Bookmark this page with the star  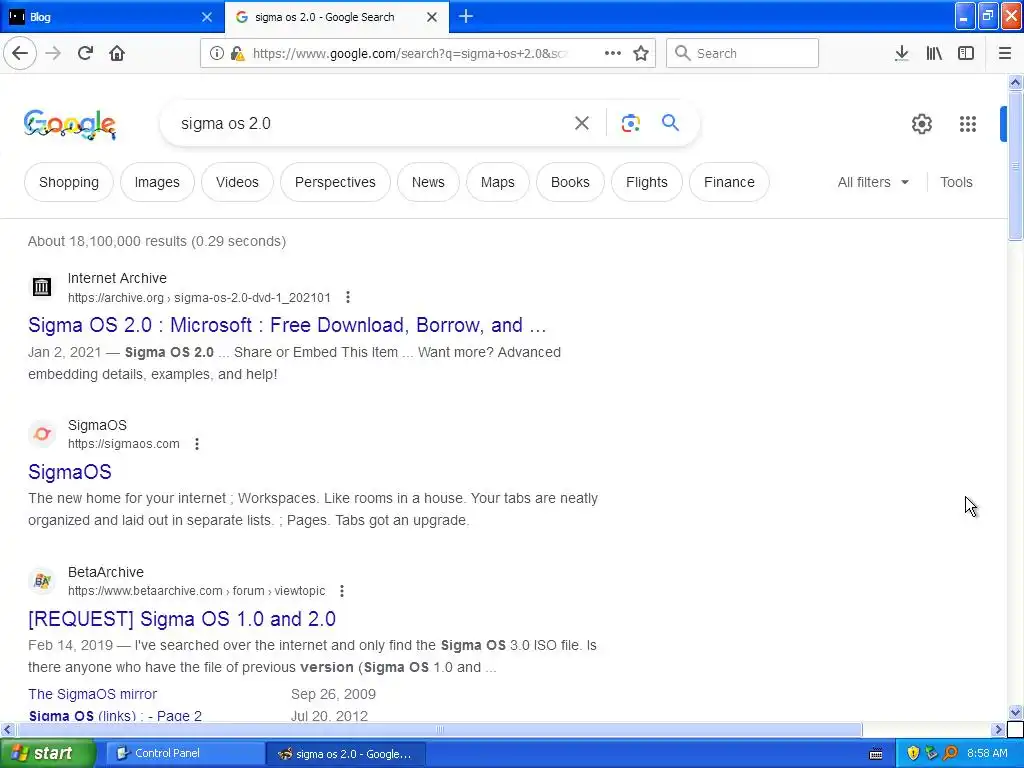641,53
